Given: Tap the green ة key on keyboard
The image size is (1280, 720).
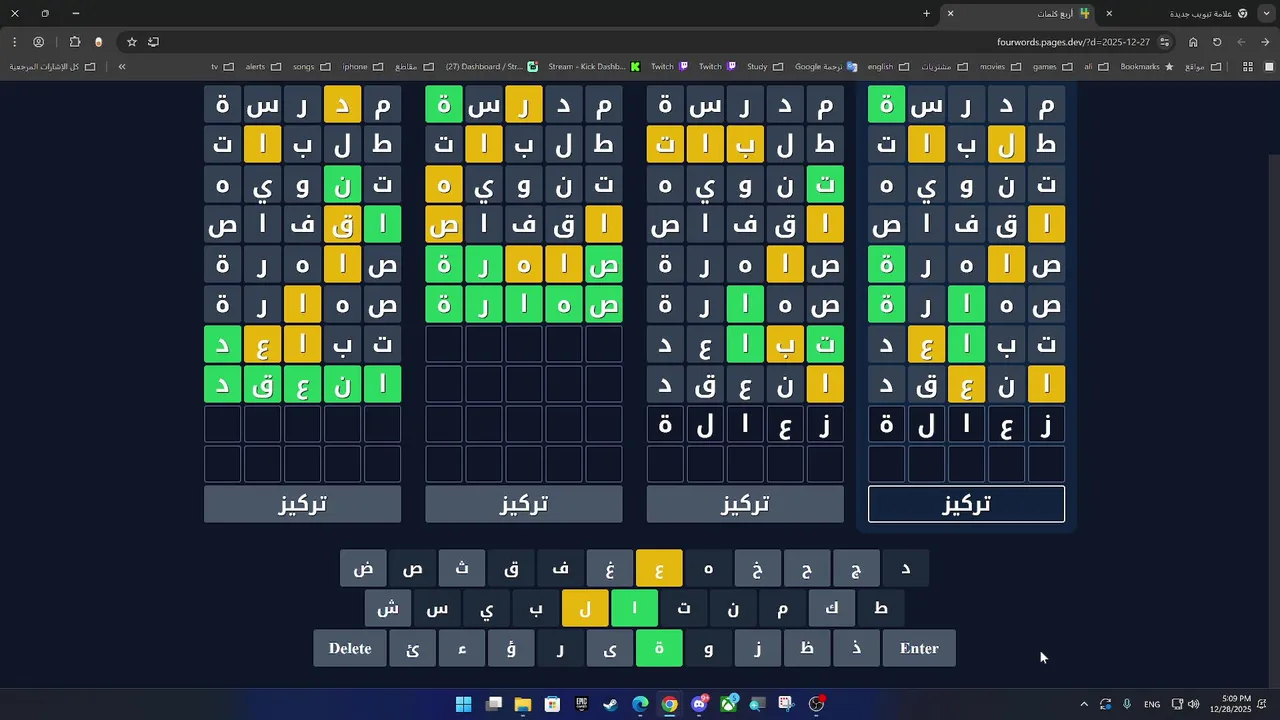Looking at the screenshot, I should pos(659,649).
